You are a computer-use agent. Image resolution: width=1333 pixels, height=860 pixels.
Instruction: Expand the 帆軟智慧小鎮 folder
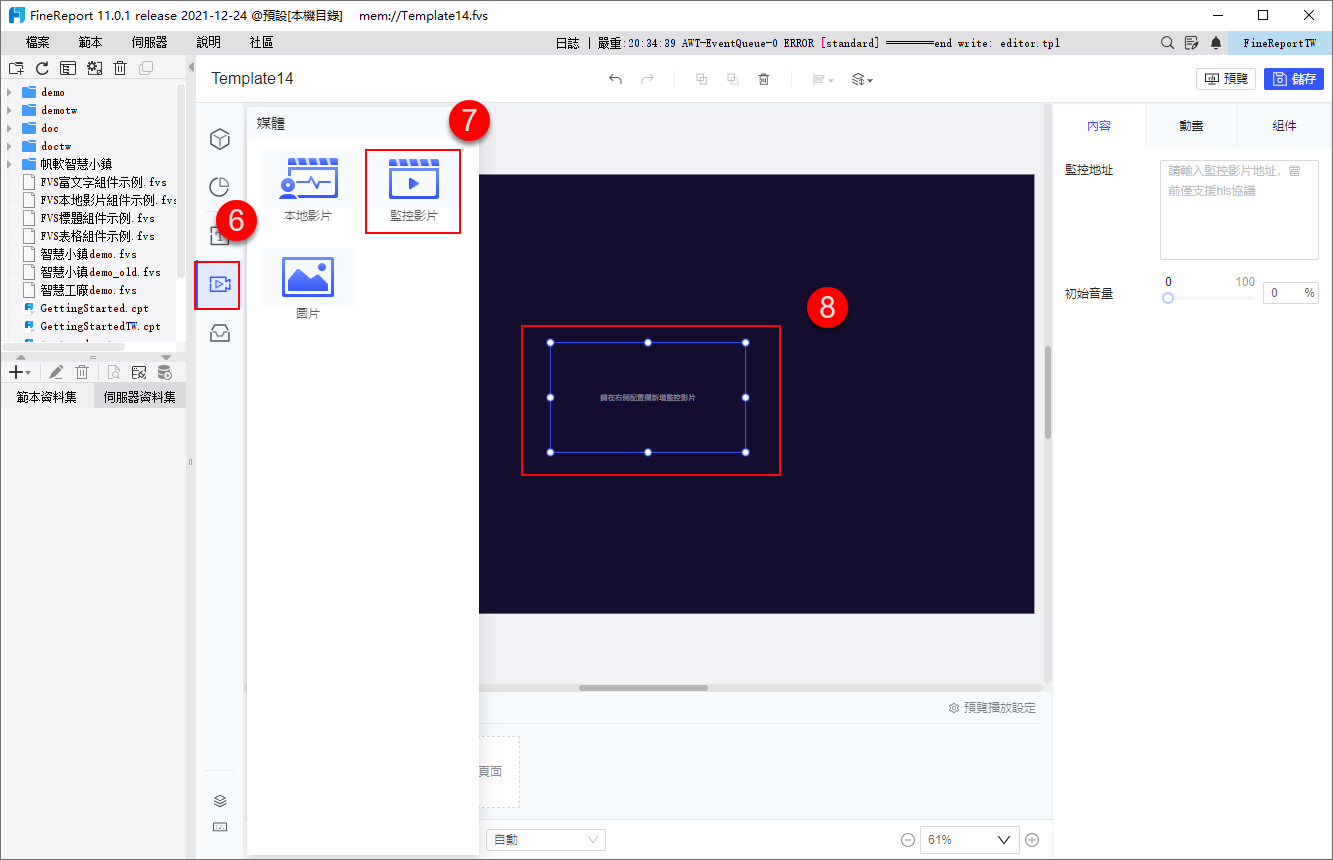(9, 164)
